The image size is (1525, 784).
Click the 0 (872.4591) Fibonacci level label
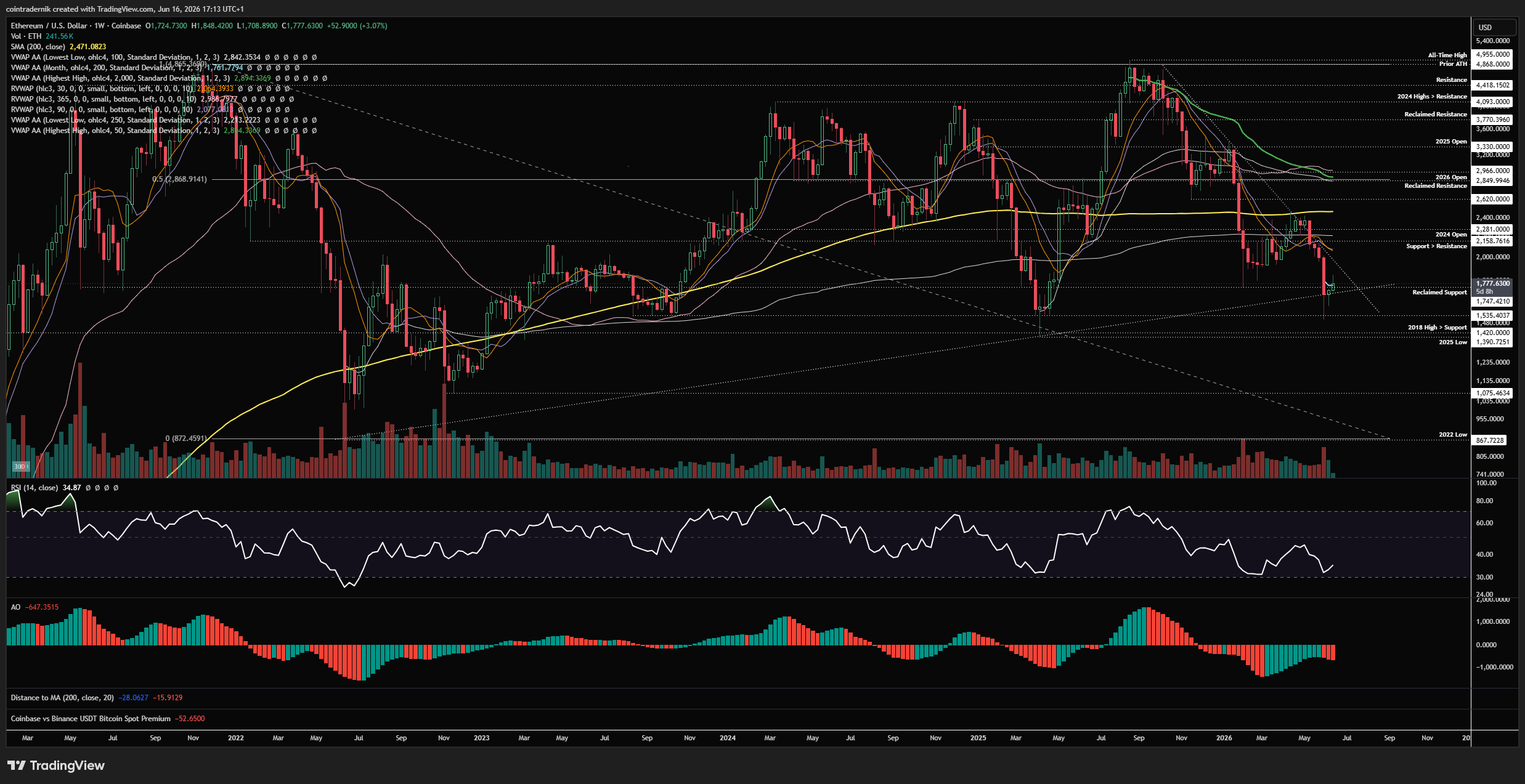pyautogui.click(x=186, y=438)
